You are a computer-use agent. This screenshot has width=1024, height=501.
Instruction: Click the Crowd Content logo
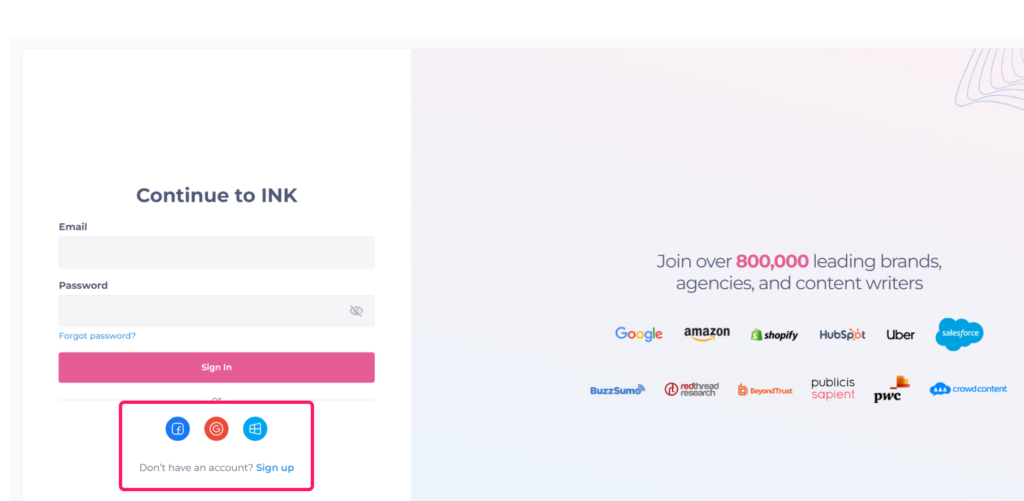(968, 389)
